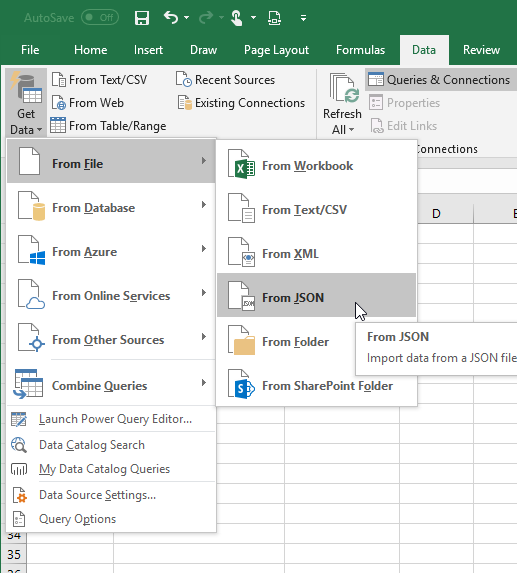The width and height of the screenshot is (517, 573).
Task: Click the From Workbook Excel icon
Action: tap(241, 164)
